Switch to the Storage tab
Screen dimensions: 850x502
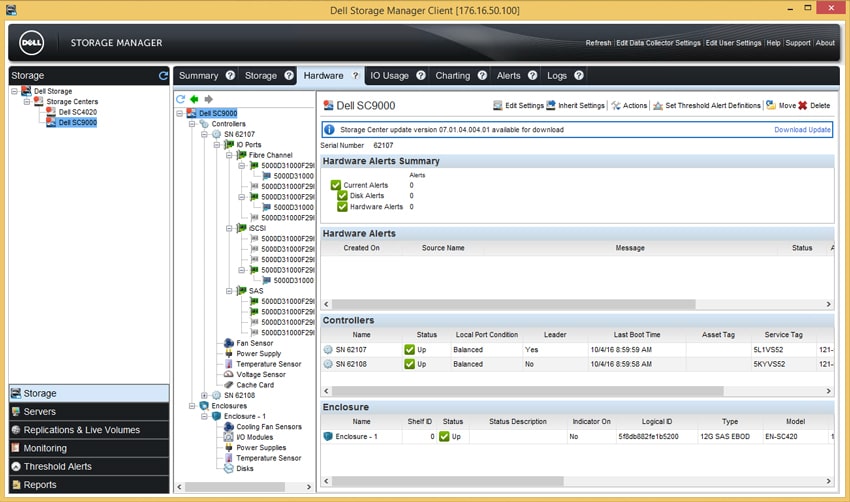click(x=261, y=76)
